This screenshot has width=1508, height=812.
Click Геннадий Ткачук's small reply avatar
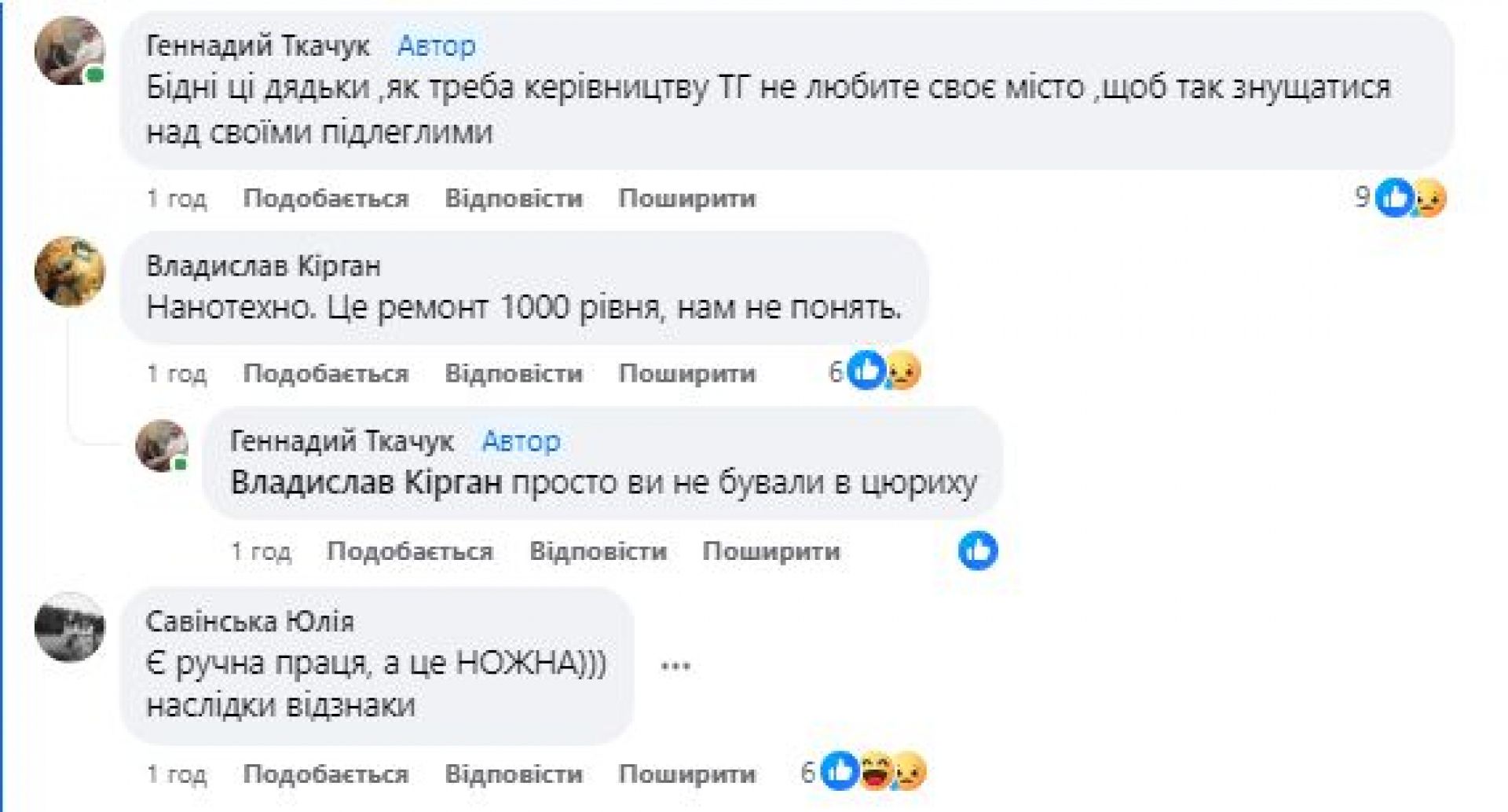pos(162,445)
